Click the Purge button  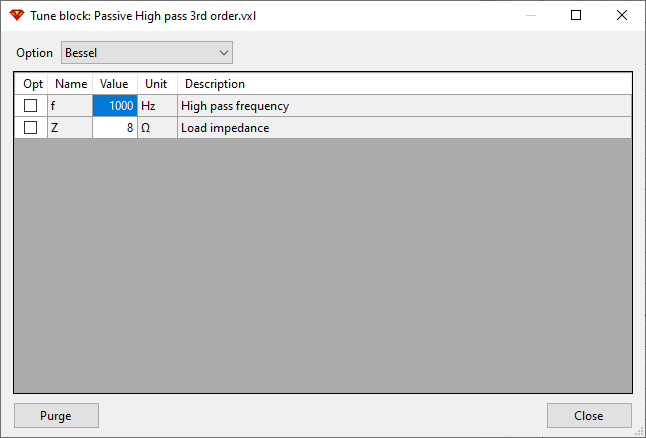[x=56, y=415]
